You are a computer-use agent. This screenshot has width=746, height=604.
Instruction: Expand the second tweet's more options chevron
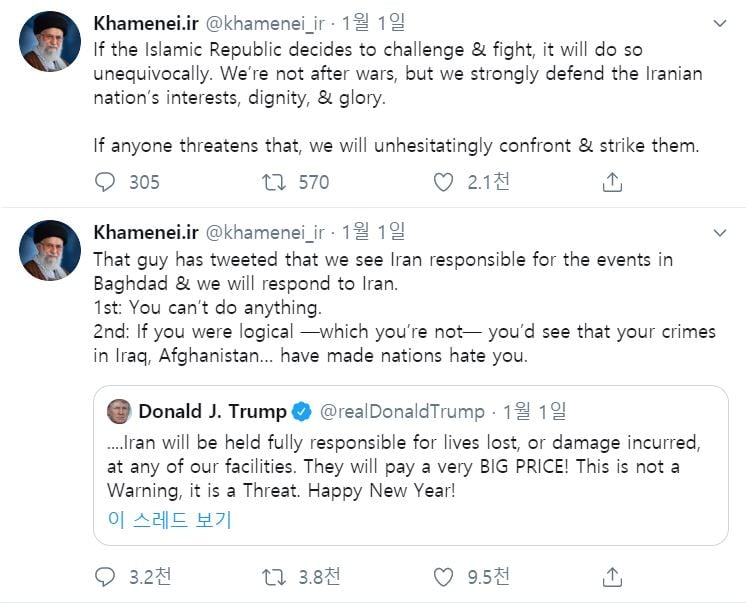point(719,232)
